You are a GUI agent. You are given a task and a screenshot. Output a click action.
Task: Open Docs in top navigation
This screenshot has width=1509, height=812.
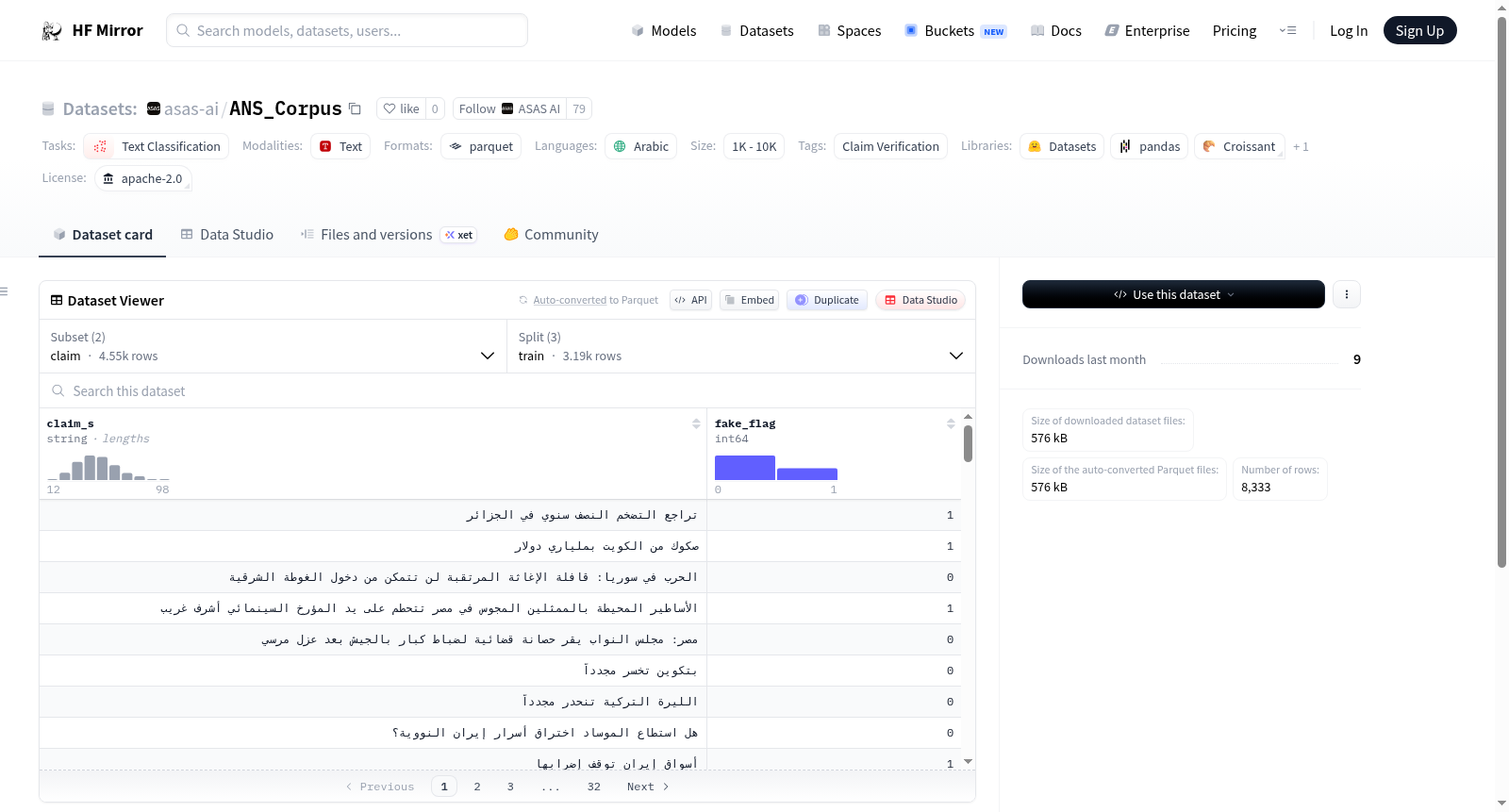coord(1056,30)
